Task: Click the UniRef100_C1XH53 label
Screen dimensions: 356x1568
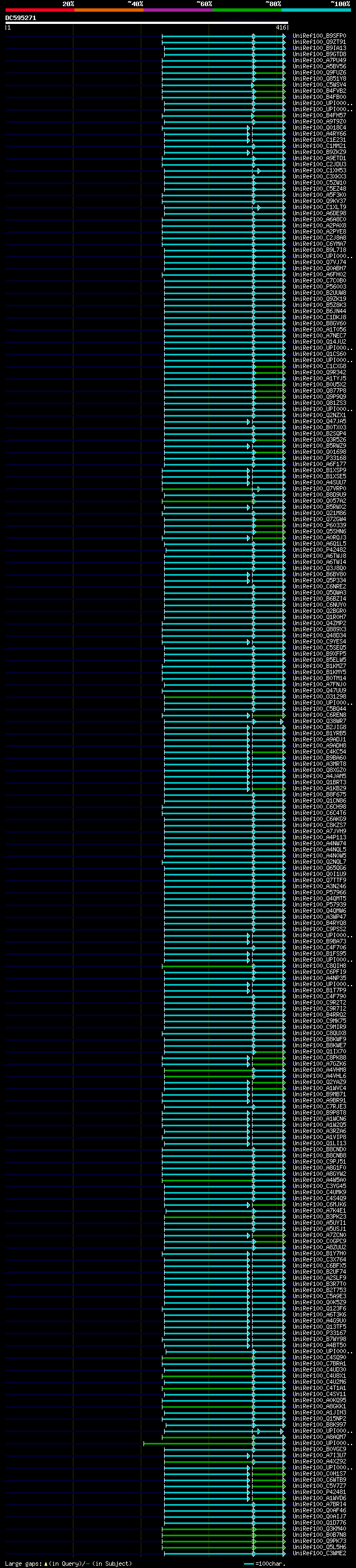Action: 319,170
